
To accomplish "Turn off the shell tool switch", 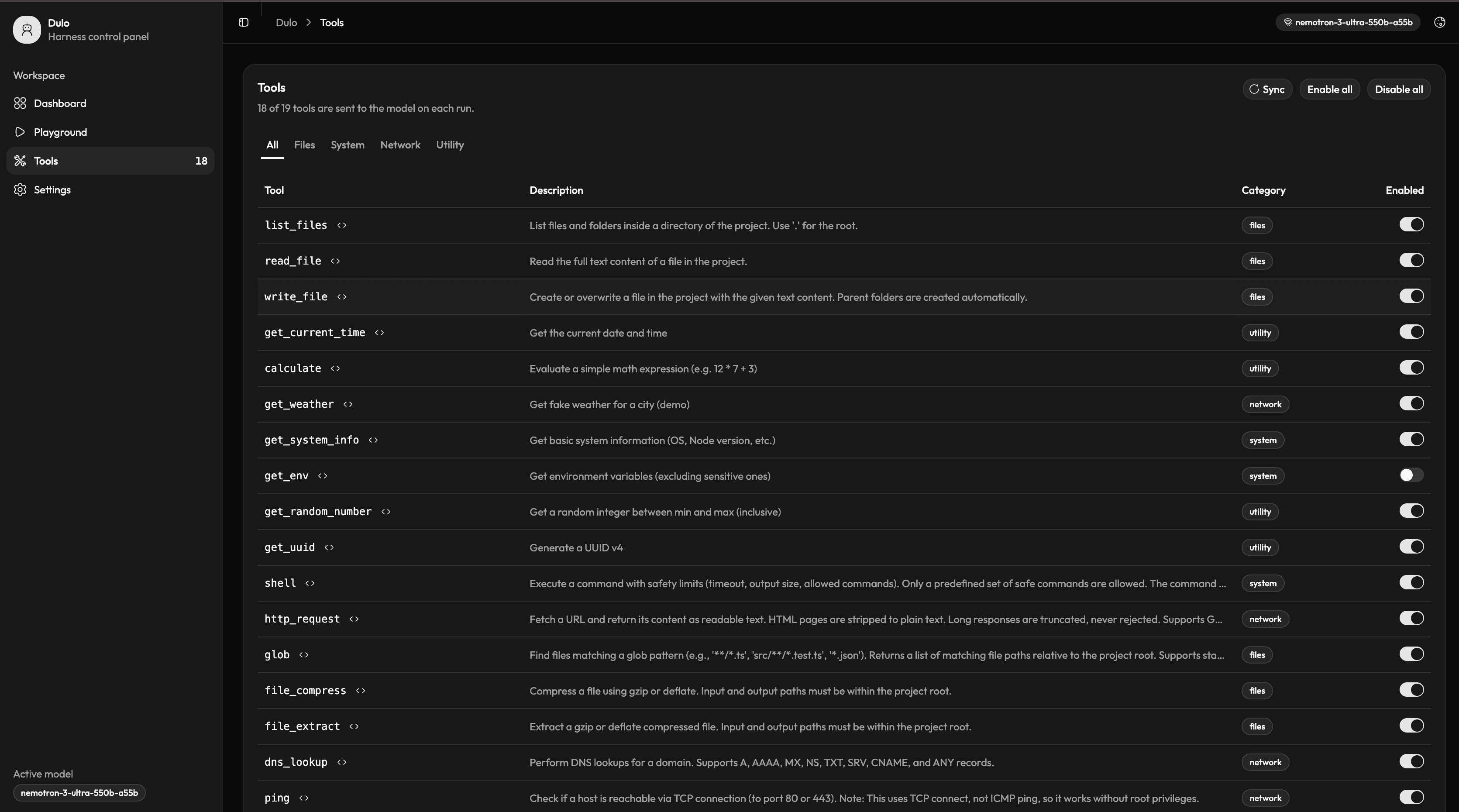I will [1411, 583].
